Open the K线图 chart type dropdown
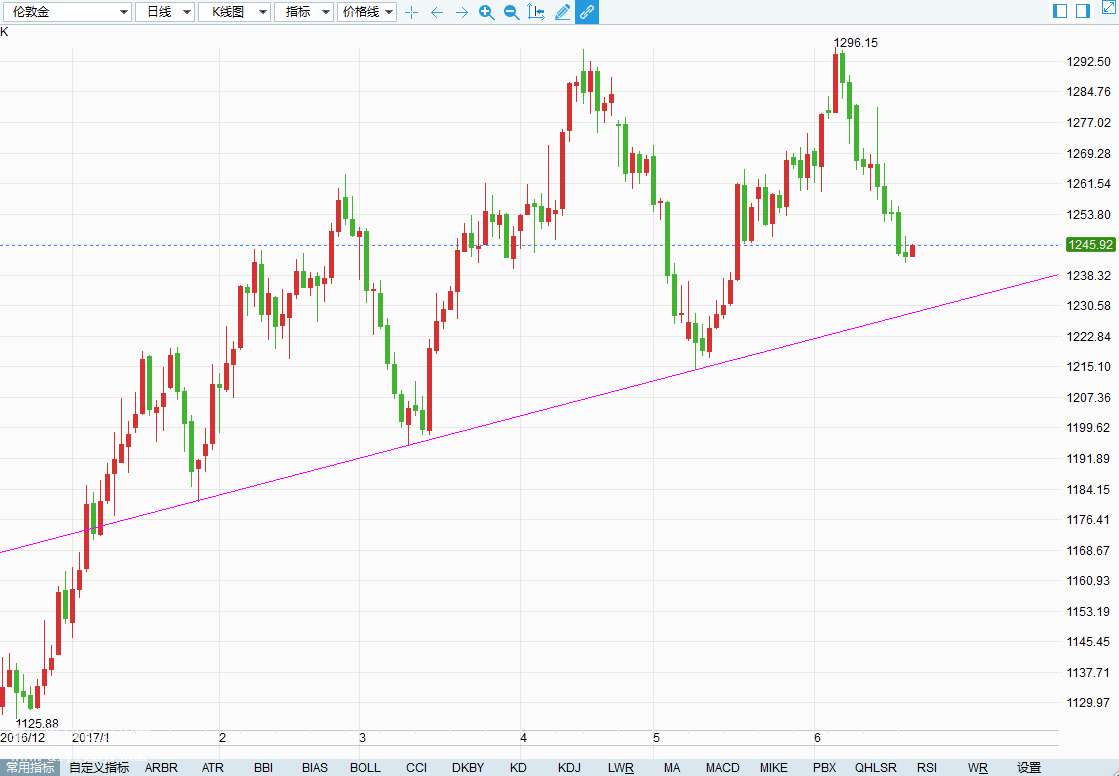This screenshot has width=1119, height=776. (x=234, y=11)
